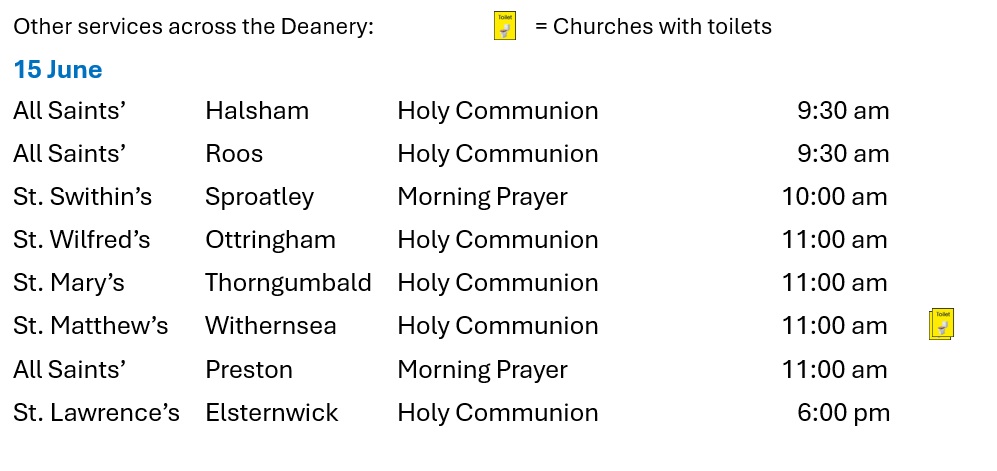Screen dimensions: 997x471
Task: Select the 10:00 am time entry
Action: point(834,196)
